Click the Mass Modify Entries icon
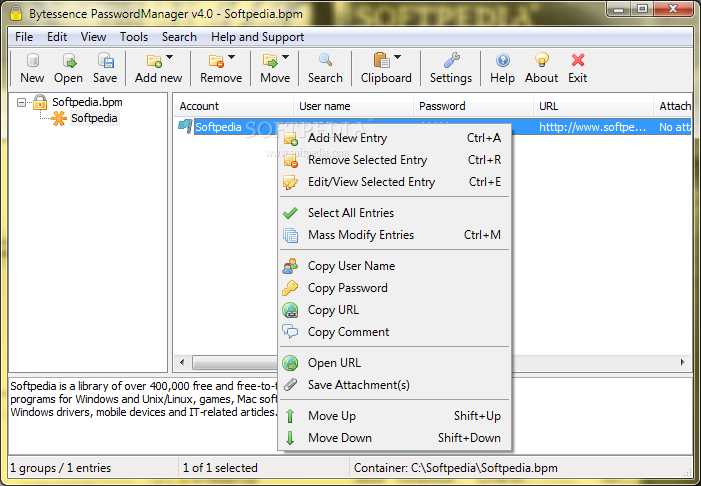The width and height of the screenshot is (701, 486). [291, 235]
